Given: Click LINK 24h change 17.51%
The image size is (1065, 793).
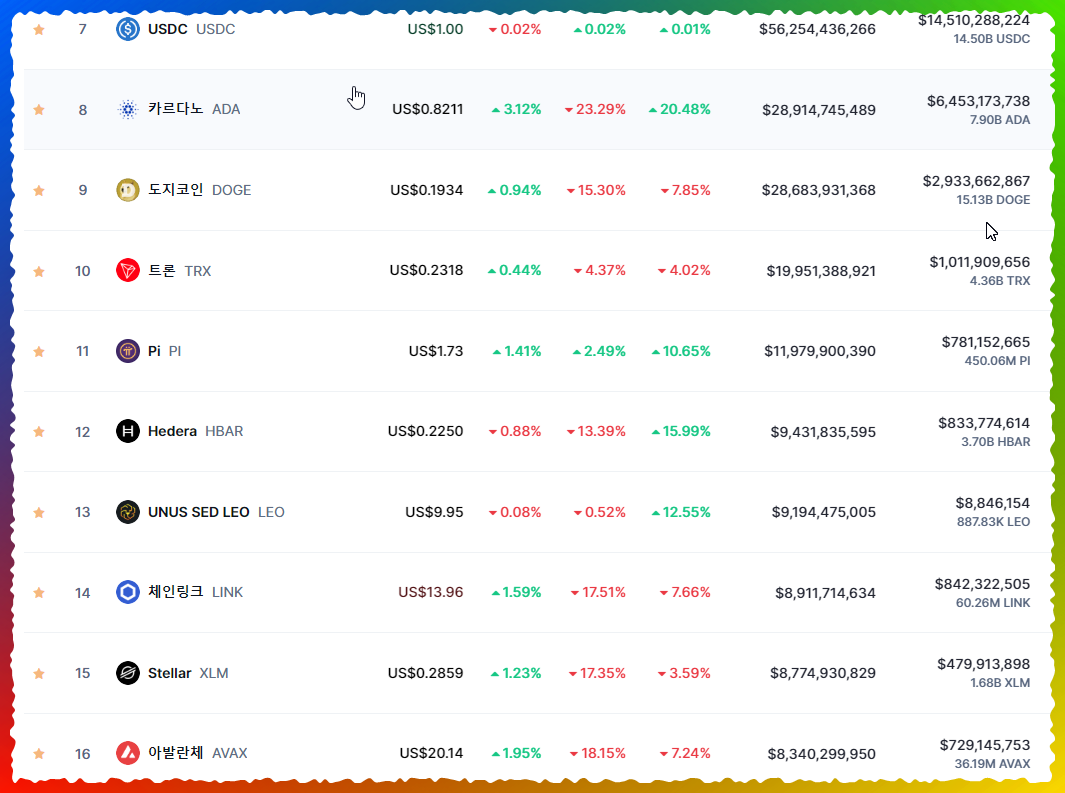Looking at the screenshot, I should click(598, 592).
